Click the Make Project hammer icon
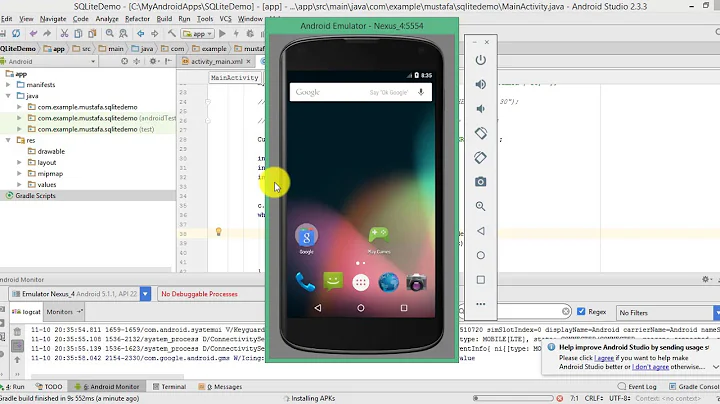Image resolution: width=720 pixels, height=404 pixels. 171,34
